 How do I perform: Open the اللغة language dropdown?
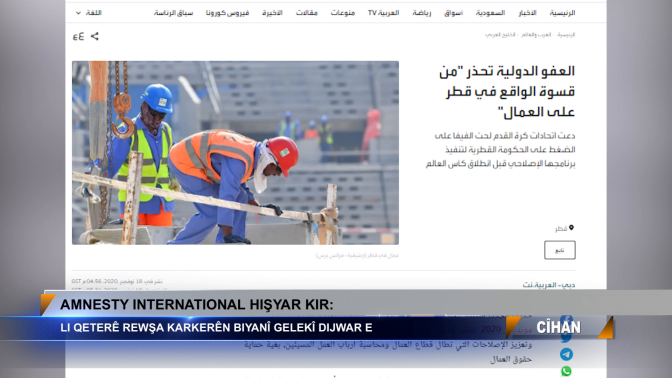pos(89,13)
